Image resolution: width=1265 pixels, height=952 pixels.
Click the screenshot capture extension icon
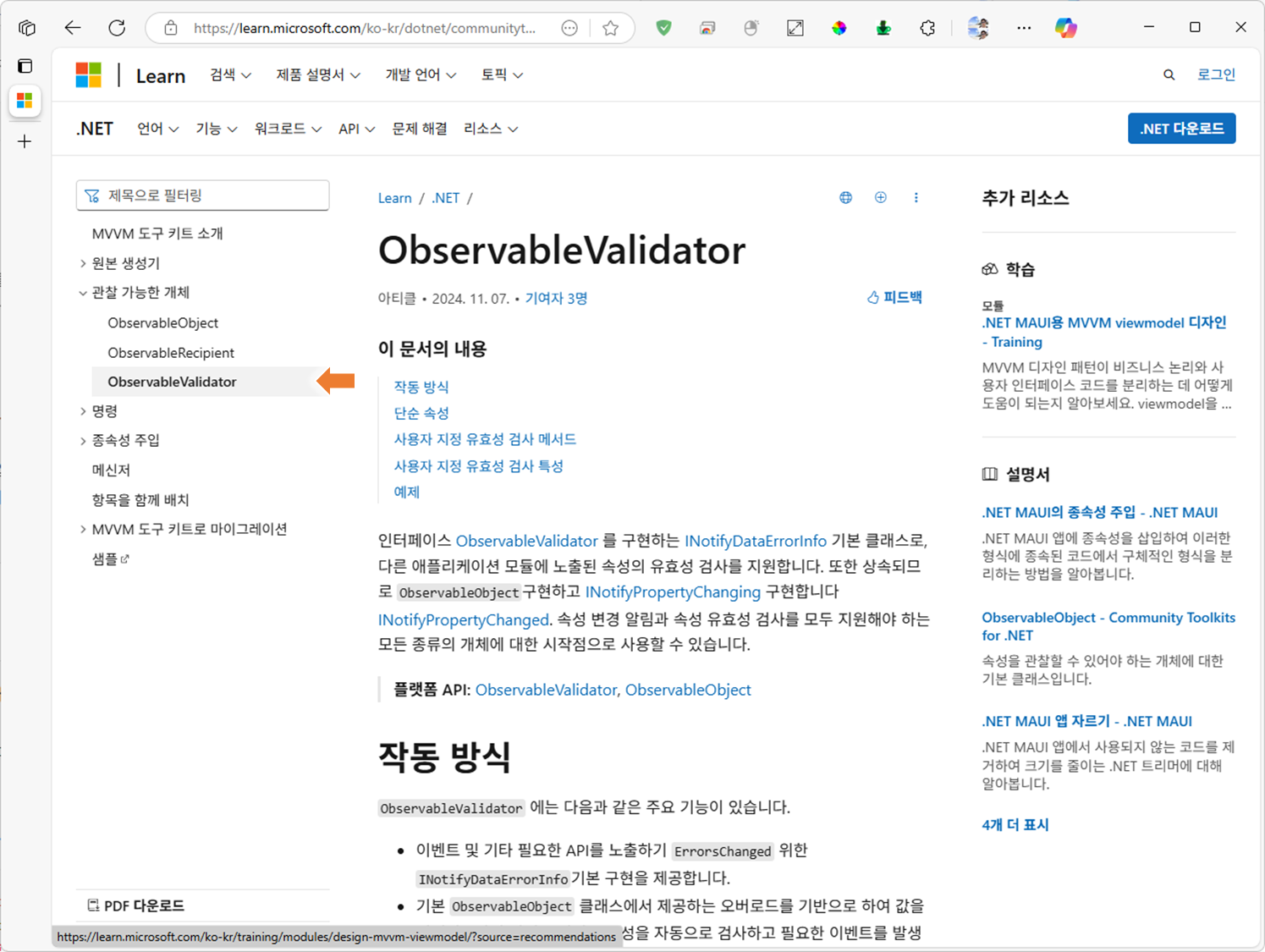795,28
